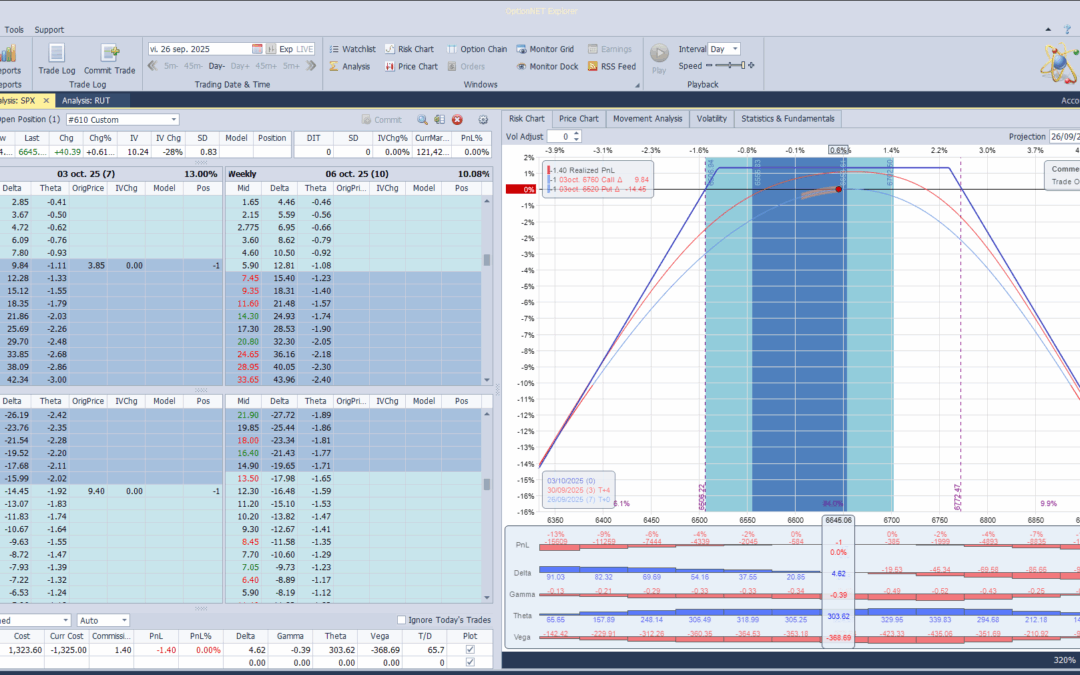This screenshot has height=675, width=1080.
Task: Switch to the Analysis: RUT tab
Action: (x=86, y=101)
